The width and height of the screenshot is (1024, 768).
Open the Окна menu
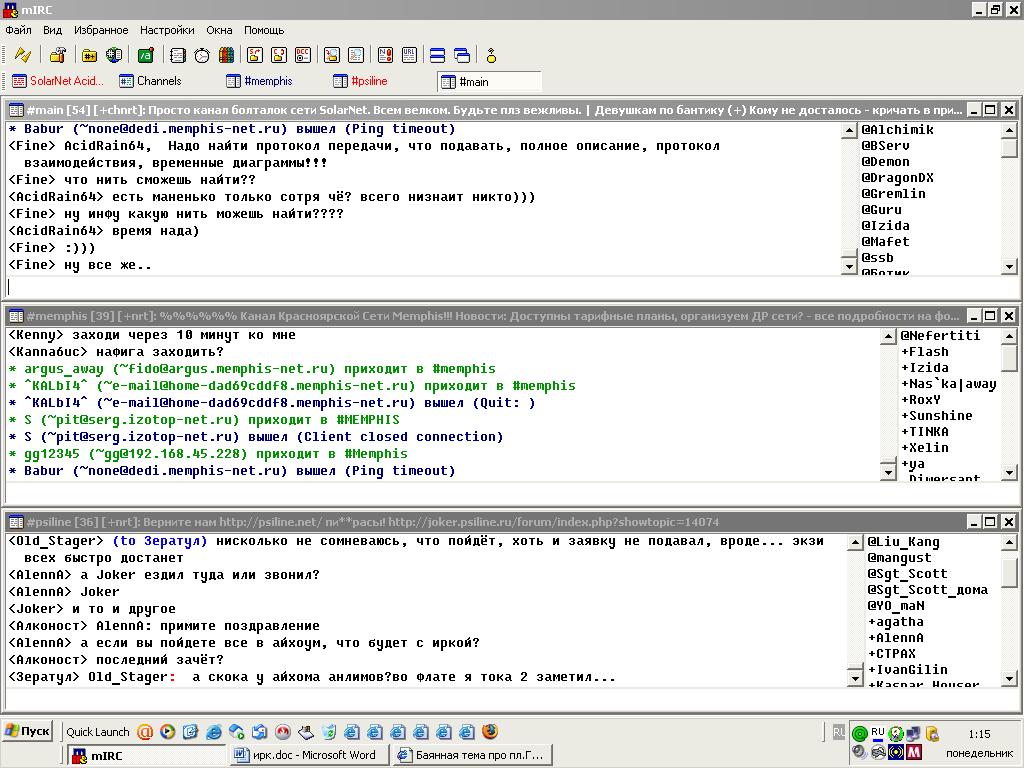click(x=219, y=30)
